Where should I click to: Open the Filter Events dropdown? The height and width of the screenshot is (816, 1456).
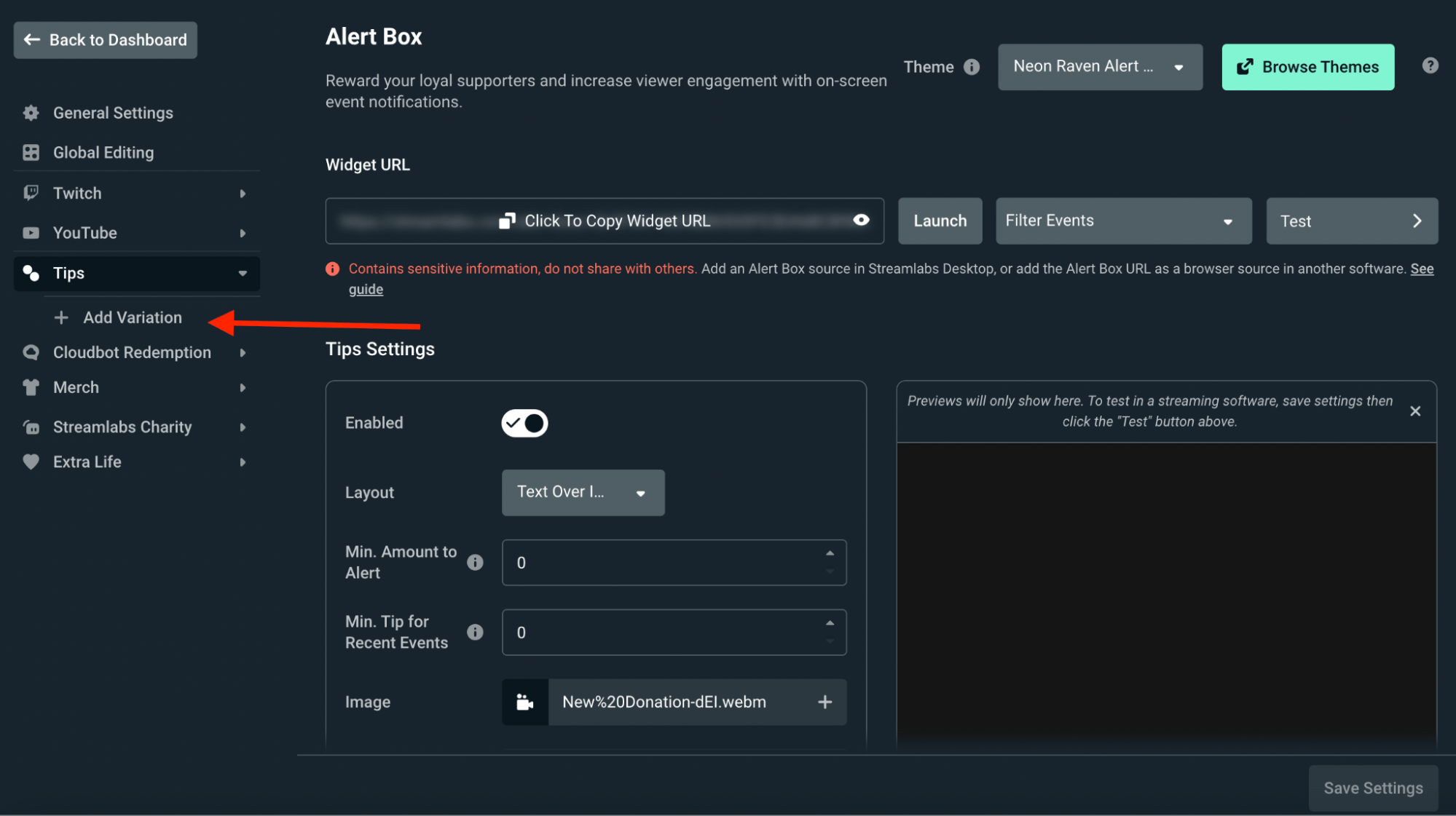pos(1123,221)
